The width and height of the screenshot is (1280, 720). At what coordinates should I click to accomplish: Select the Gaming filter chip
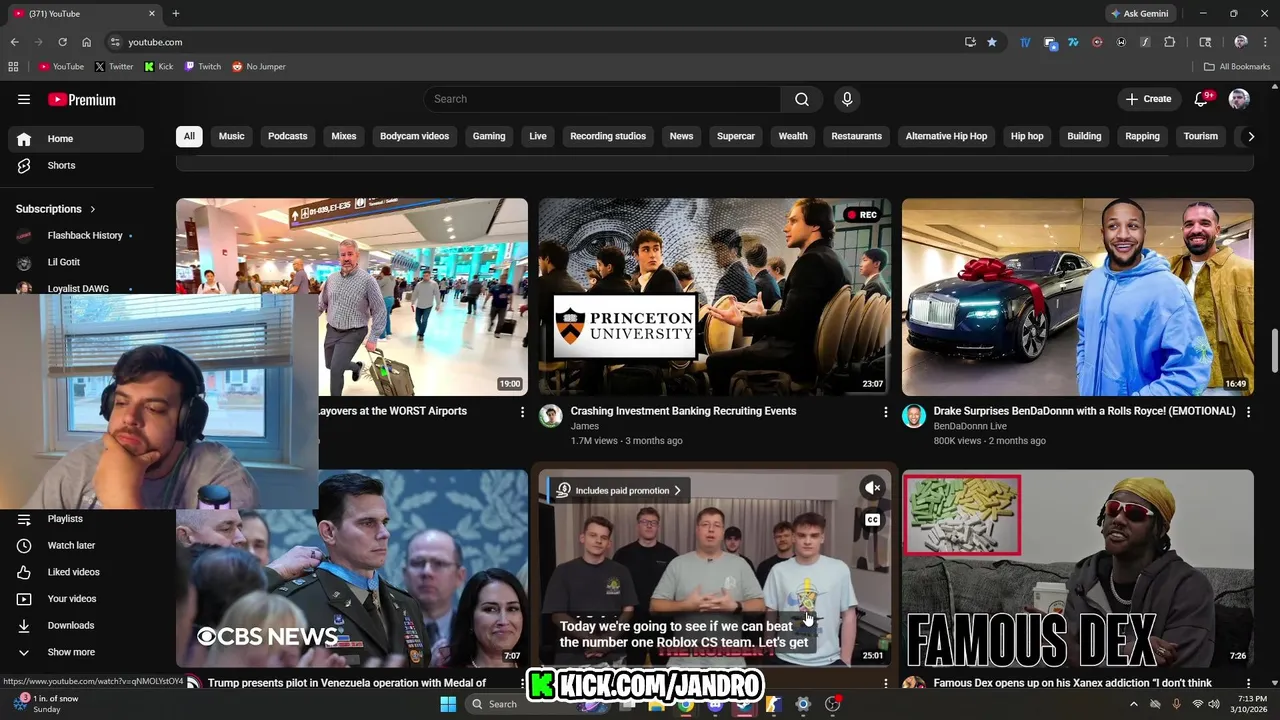(489, 136)
